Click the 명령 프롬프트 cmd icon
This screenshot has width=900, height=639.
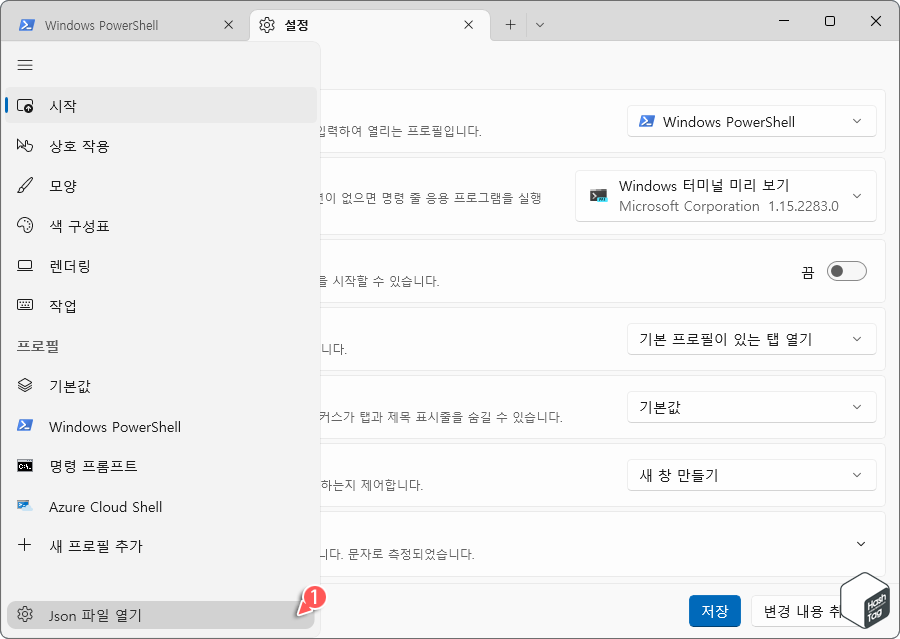click(x=25, y=466)
